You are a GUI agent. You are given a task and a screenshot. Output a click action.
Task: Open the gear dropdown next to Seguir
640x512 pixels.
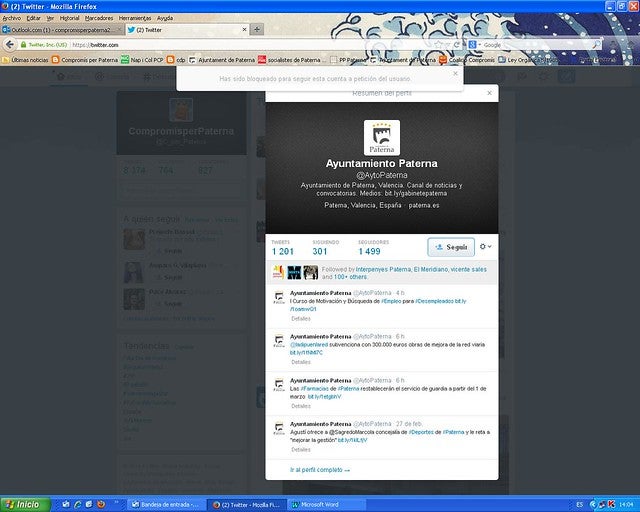(x=486, y=246)
